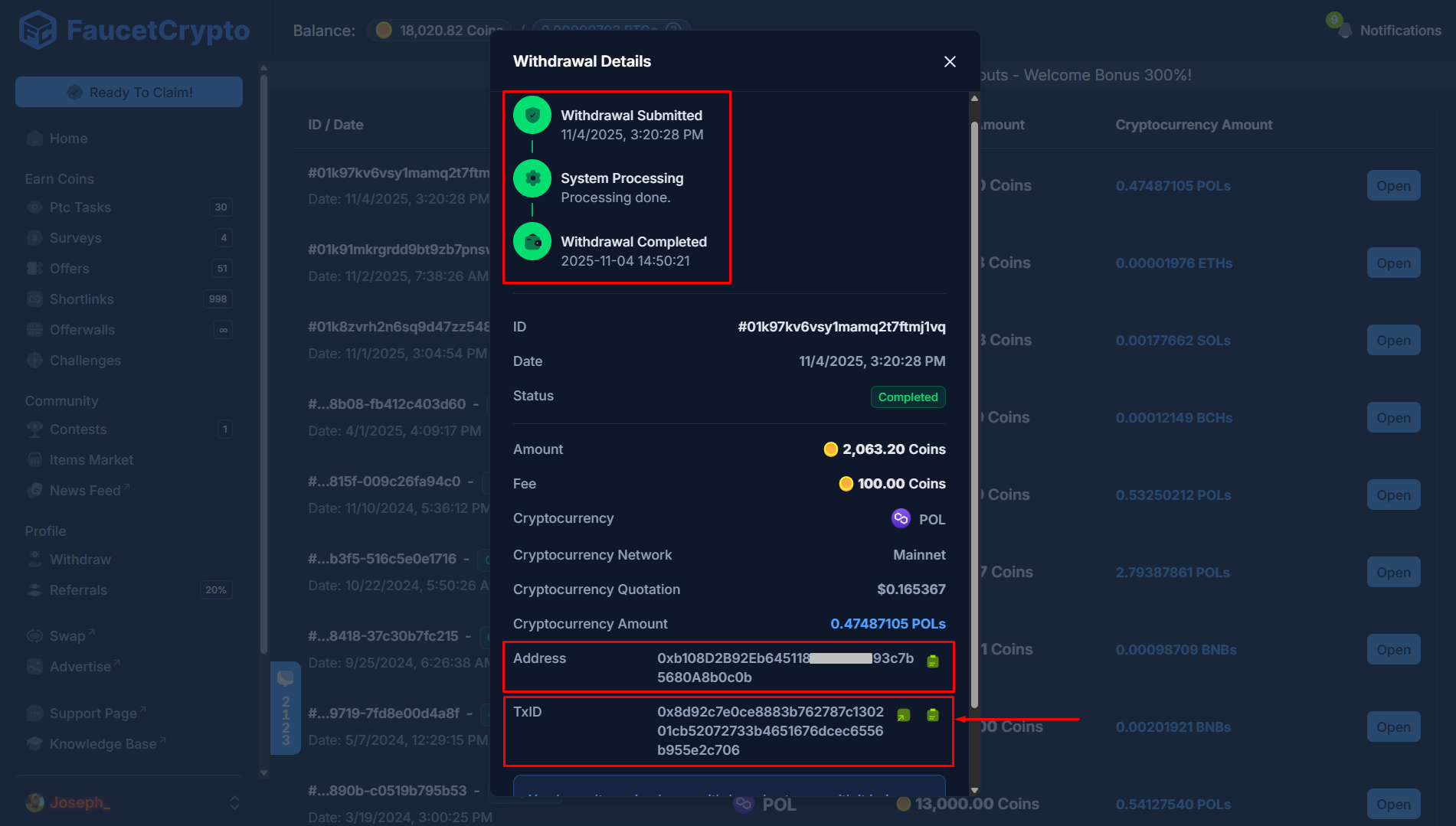Click the coin icon beside the Fee amount
This screenshot has height=826, width=1456.
click(846, 483)
